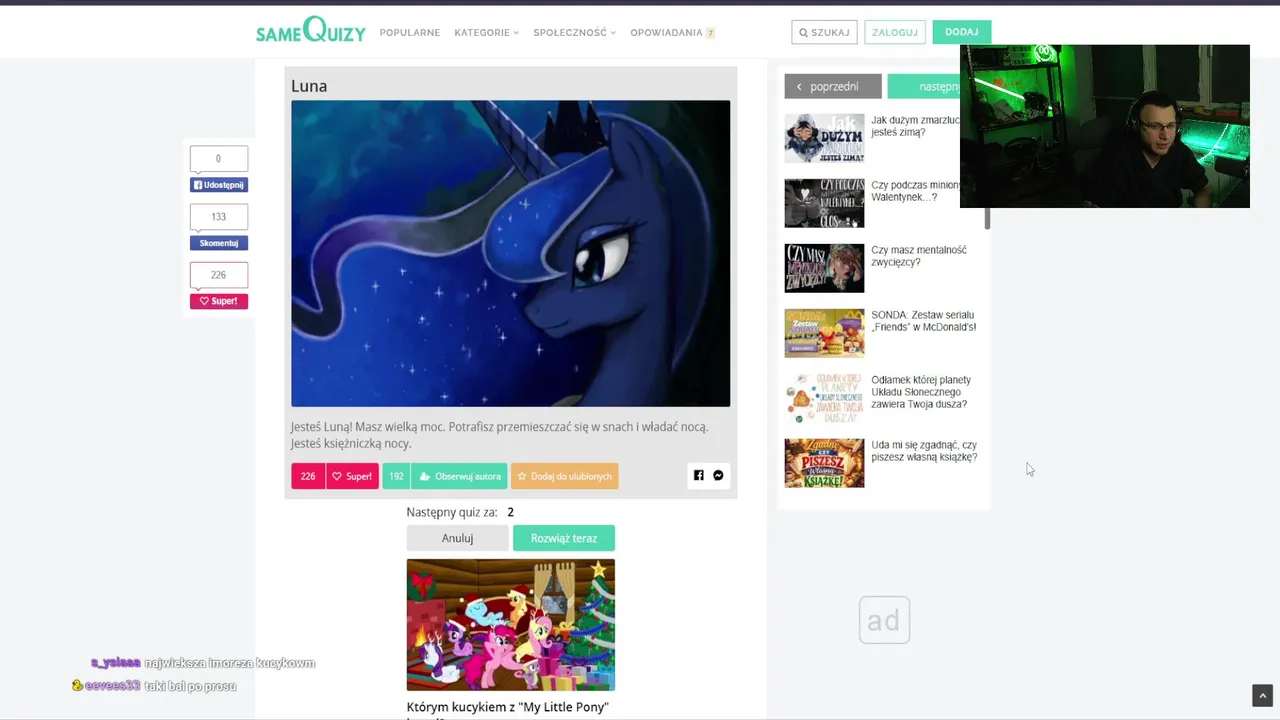
Task: Share result via Messenger icon
Action: 718,476
